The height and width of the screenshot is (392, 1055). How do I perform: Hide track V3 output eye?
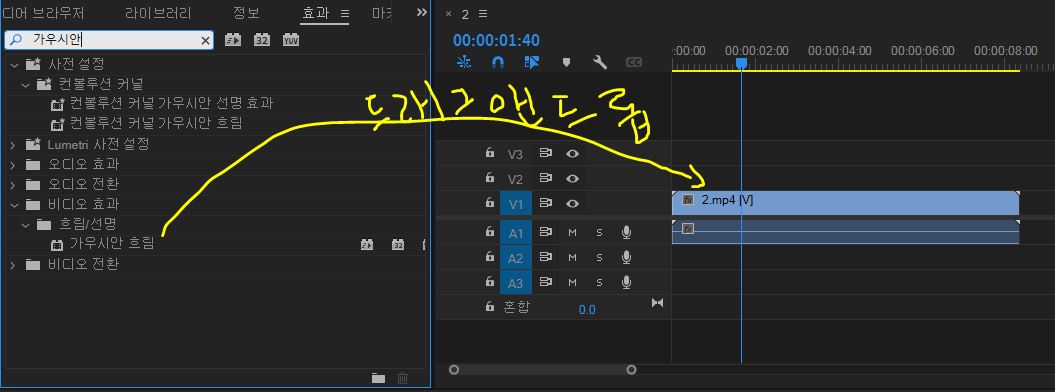573,154
